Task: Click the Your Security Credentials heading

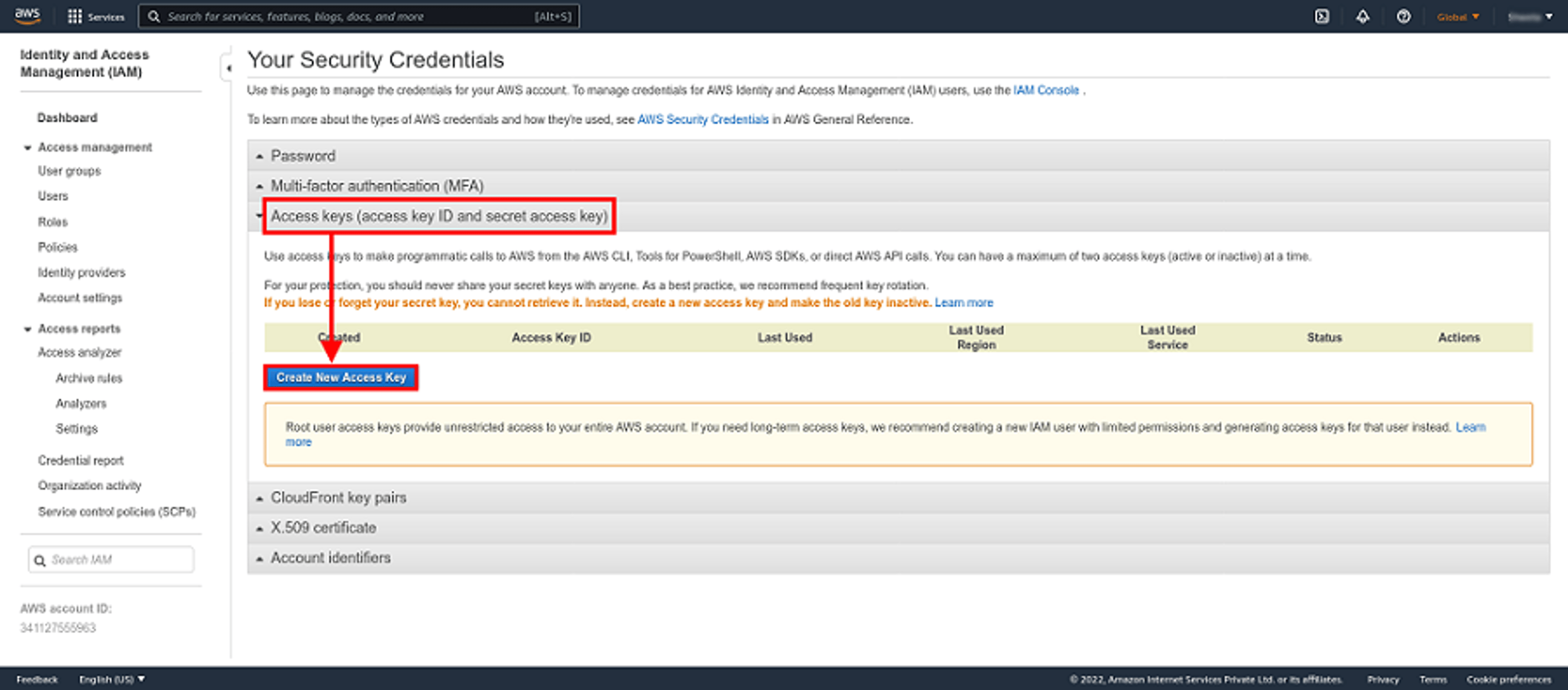Action: point(376,60)
